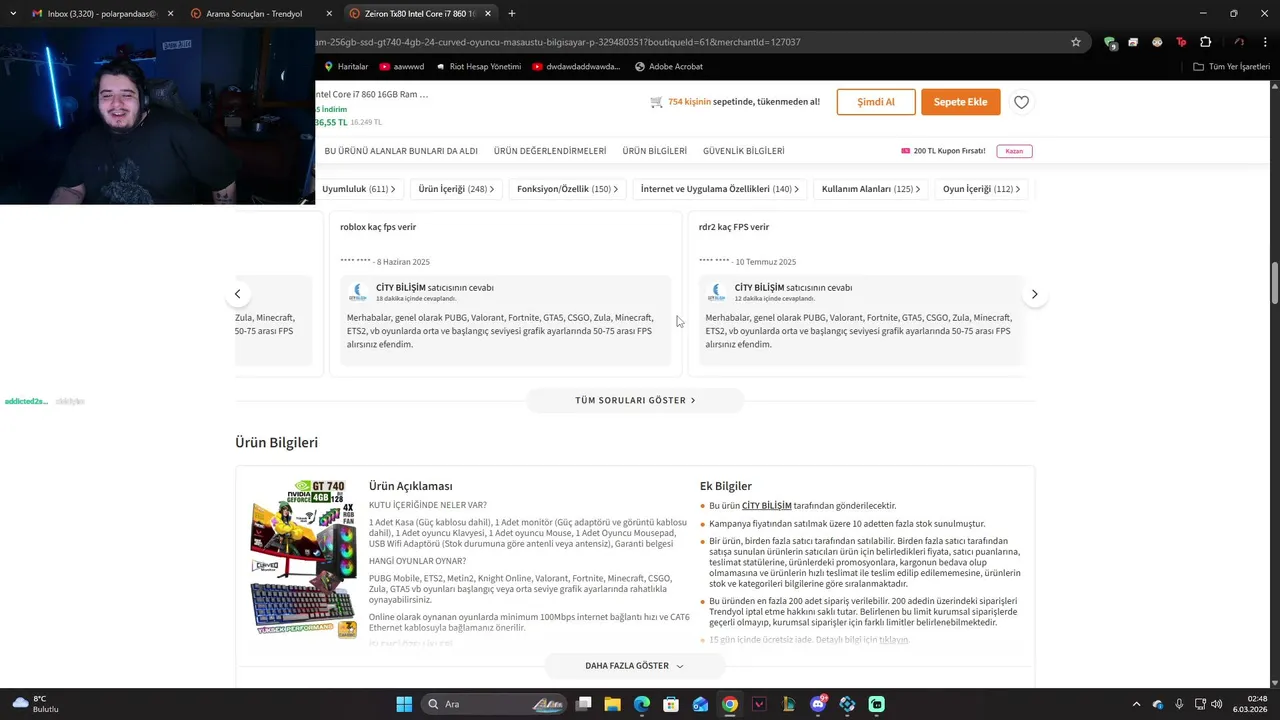Open Valorant from the taskbar
This screenshot has width=1280, height=720.
click(759, 704)
